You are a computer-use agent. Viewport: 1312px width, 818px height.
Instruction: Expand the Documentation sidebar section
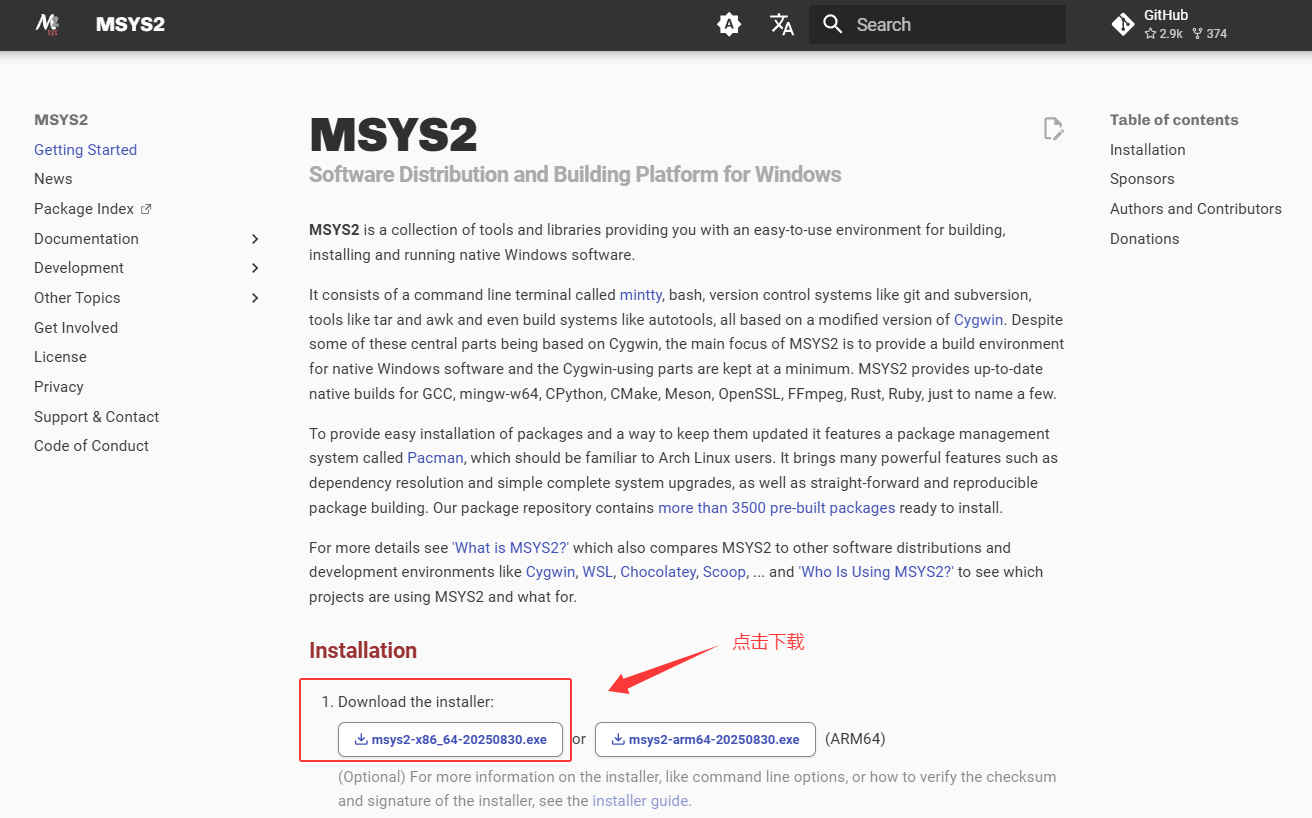(x=255, y=238)
